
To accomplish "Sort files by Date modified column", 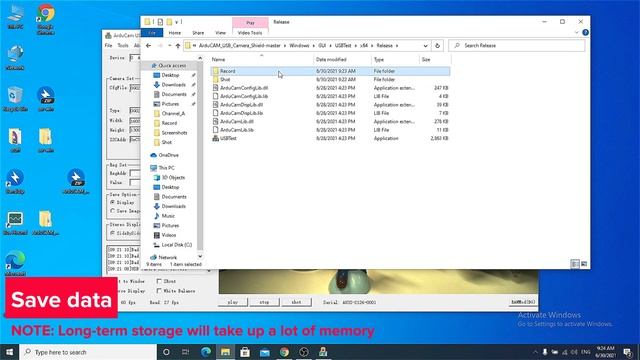I will click(342, 60).
